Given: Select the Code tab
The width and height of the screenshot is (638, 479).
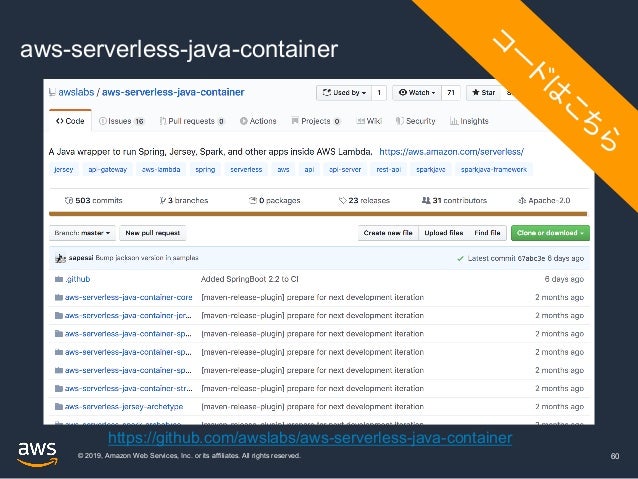Looking at the screenshot, I should [70, 121].
